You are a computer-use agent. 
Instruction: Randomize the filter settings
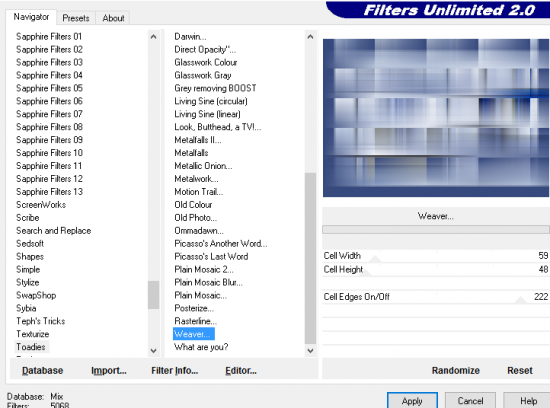[x=455, y=370]
